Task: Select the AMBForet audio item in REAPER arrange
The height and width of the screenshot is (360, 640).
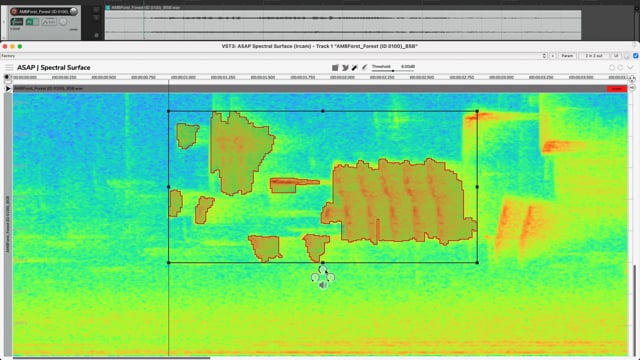Action: (x=343, y=24)
